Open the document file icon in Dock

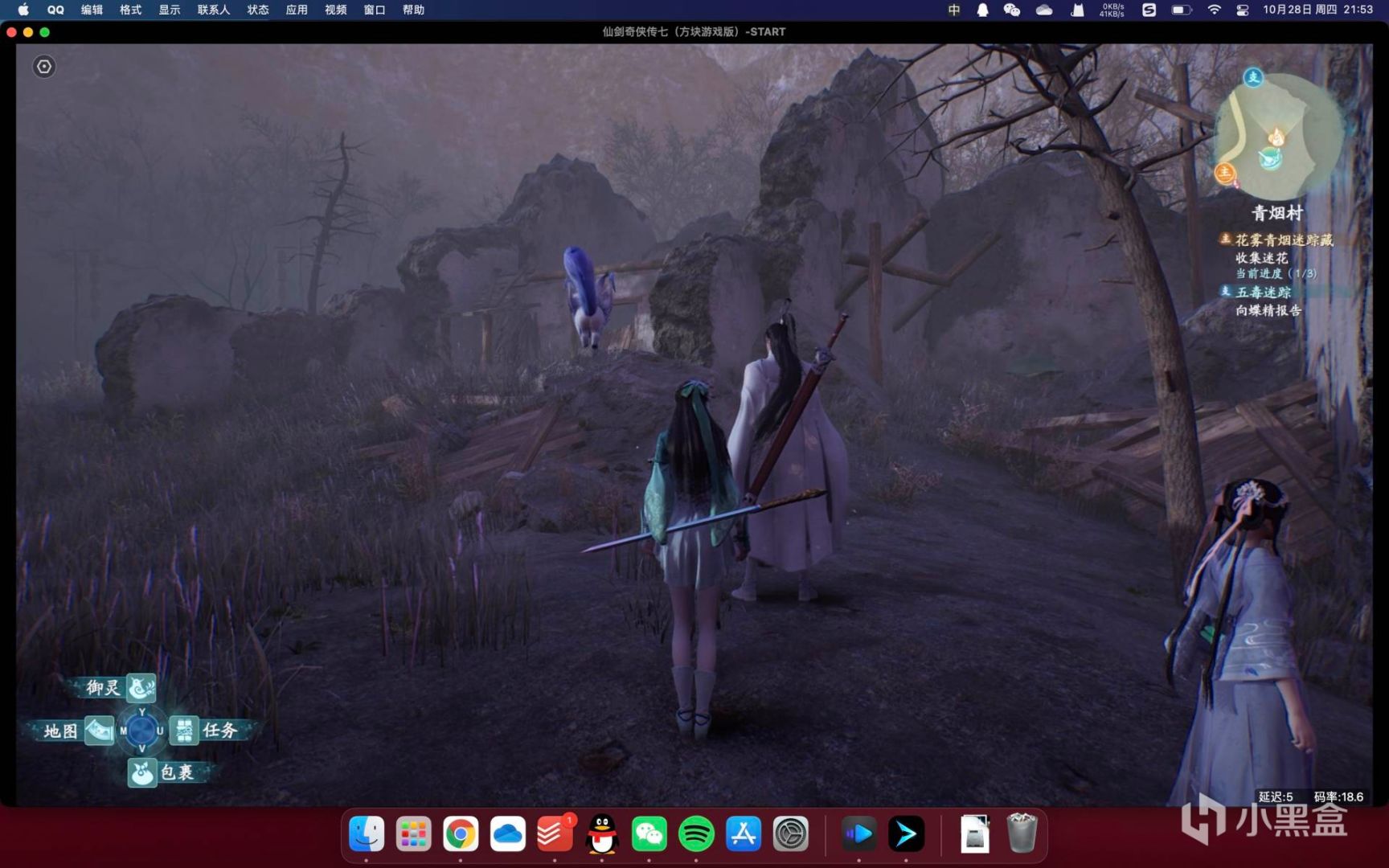click(x=975, y=834)
